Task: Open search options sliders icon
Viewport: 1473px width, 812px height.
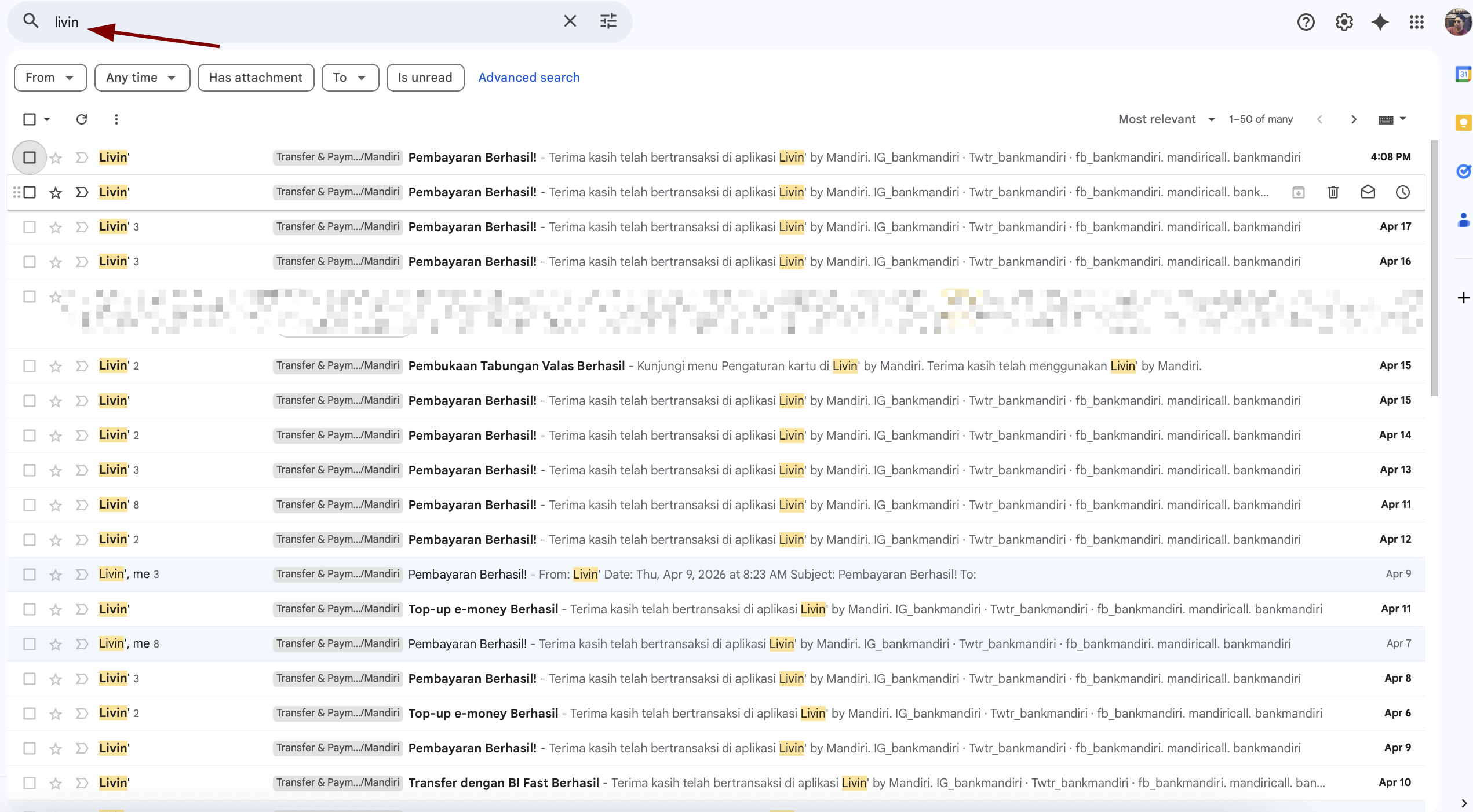Action: click(608, 21)
